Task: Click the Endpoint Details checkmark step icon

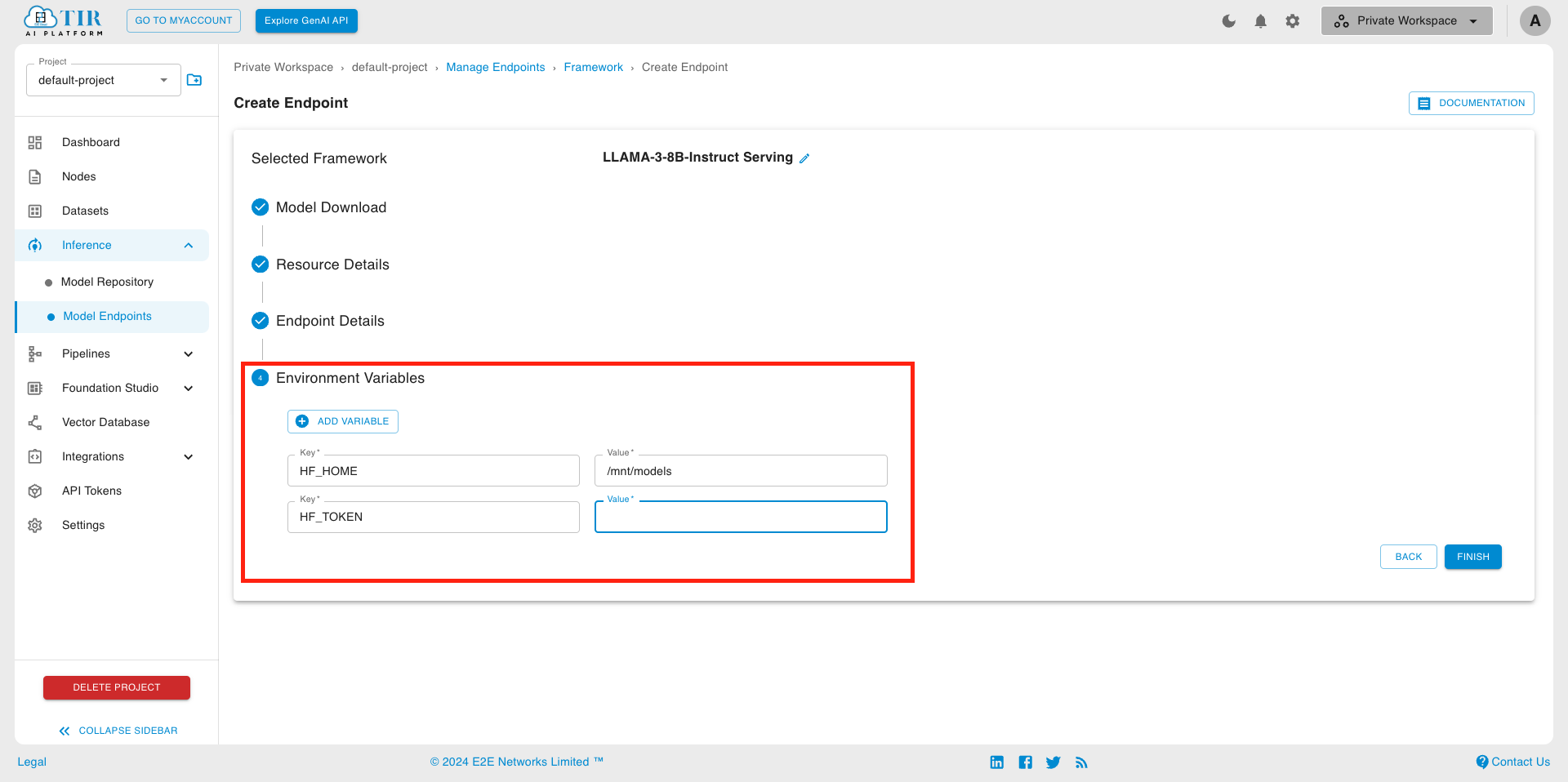Action: coord(260,321)
